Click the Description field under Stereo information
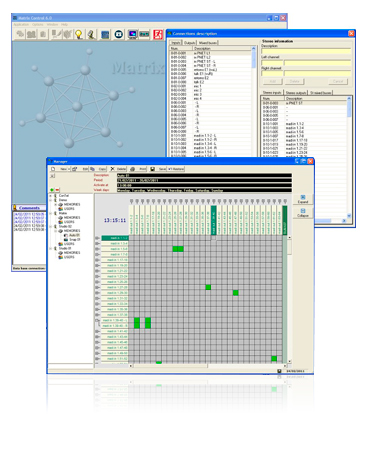The height and width of the screenshot is (450, 375). [x=306, y=51]
